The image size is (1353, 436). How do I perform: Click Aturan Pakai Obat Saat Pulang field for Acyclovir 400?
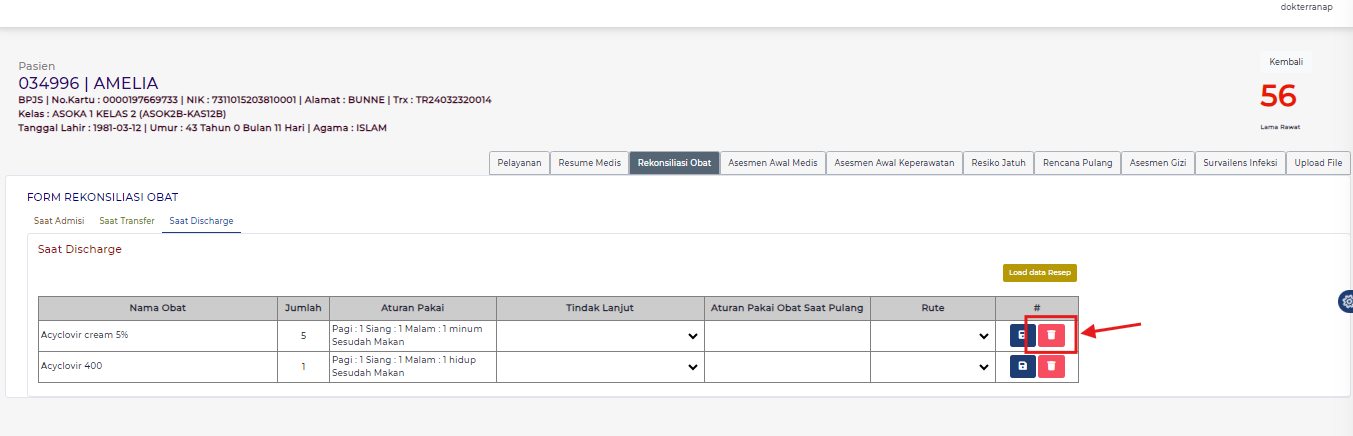[x=787, y=367]
